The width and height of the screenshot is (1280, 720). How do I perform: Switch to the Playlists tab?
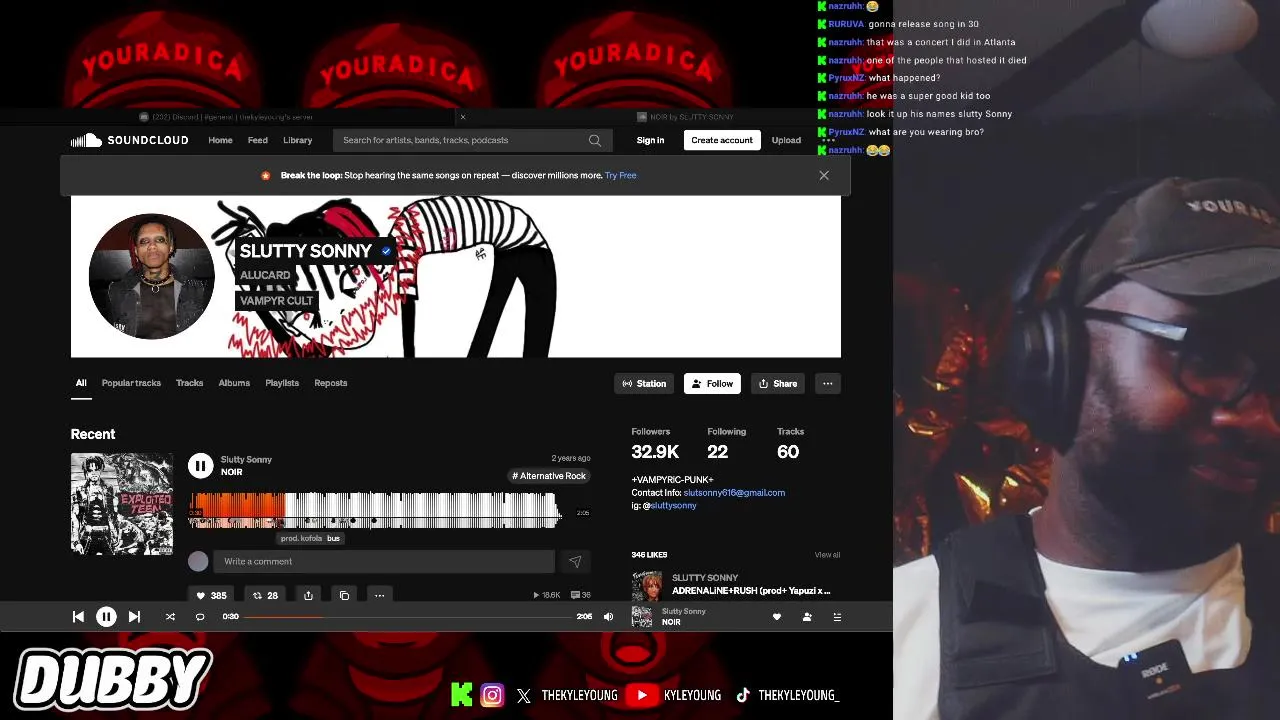(x=282, y=383)
